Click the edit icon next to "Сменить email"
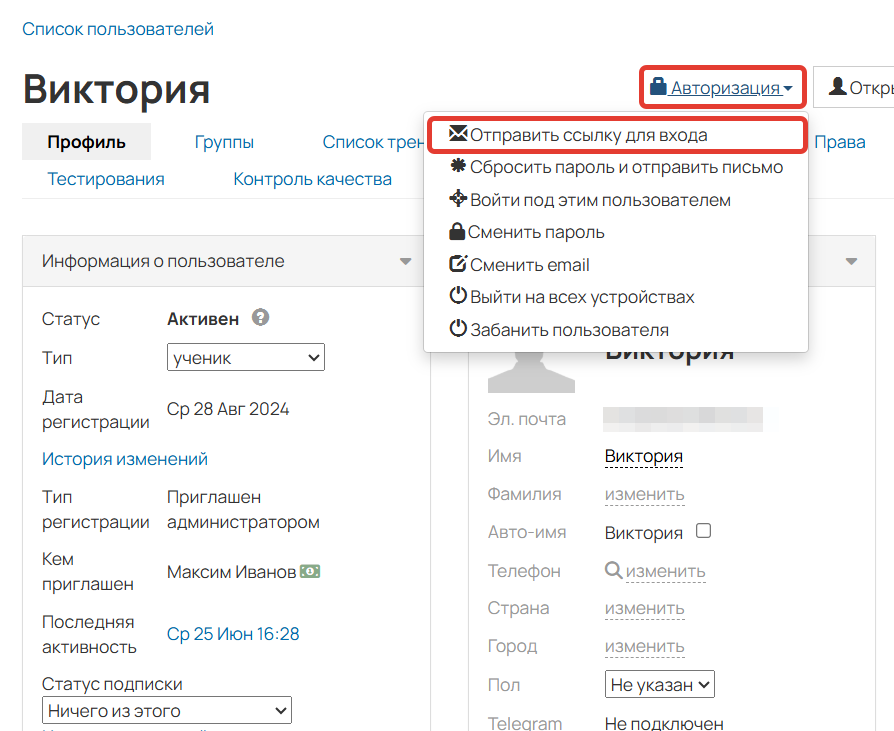 (458, 264)
